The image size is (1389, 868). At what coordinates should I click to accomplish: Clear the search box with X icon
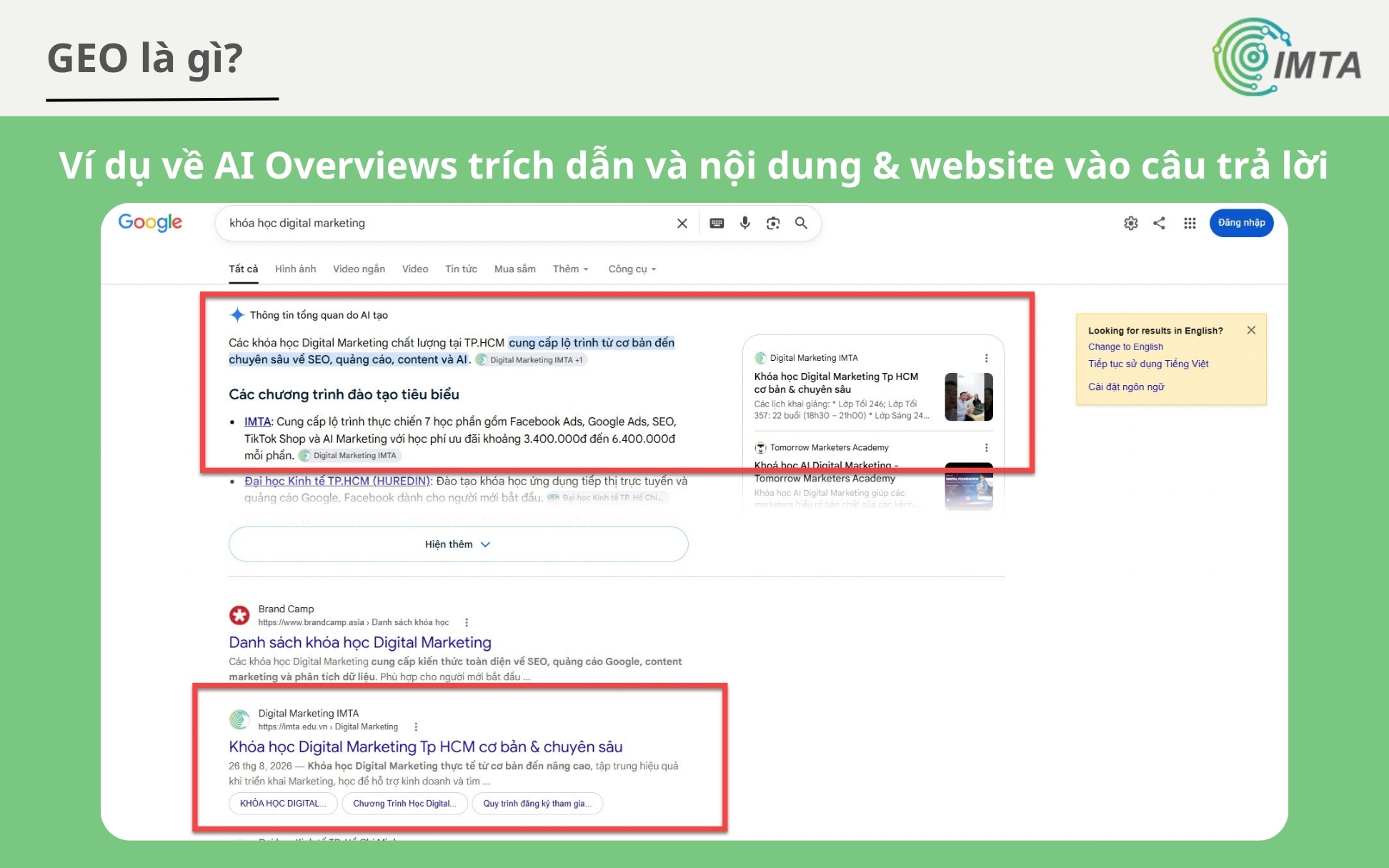(x=682, y=223)
